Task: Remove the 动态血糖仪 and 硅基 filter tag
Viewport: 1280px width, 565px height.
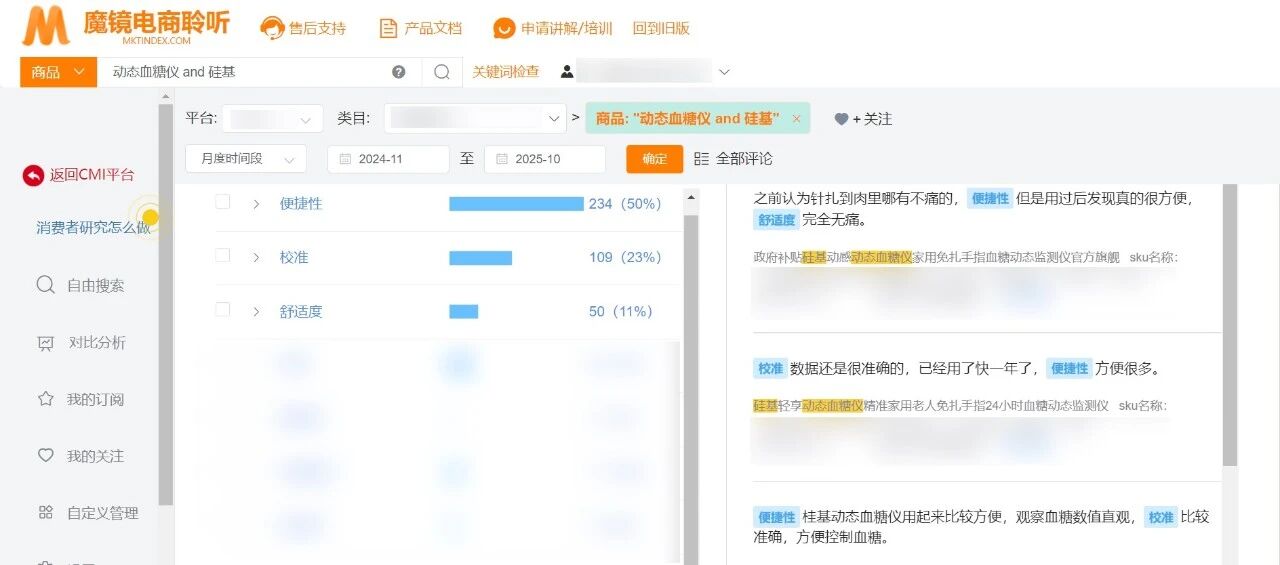Action: coord(796,119)
